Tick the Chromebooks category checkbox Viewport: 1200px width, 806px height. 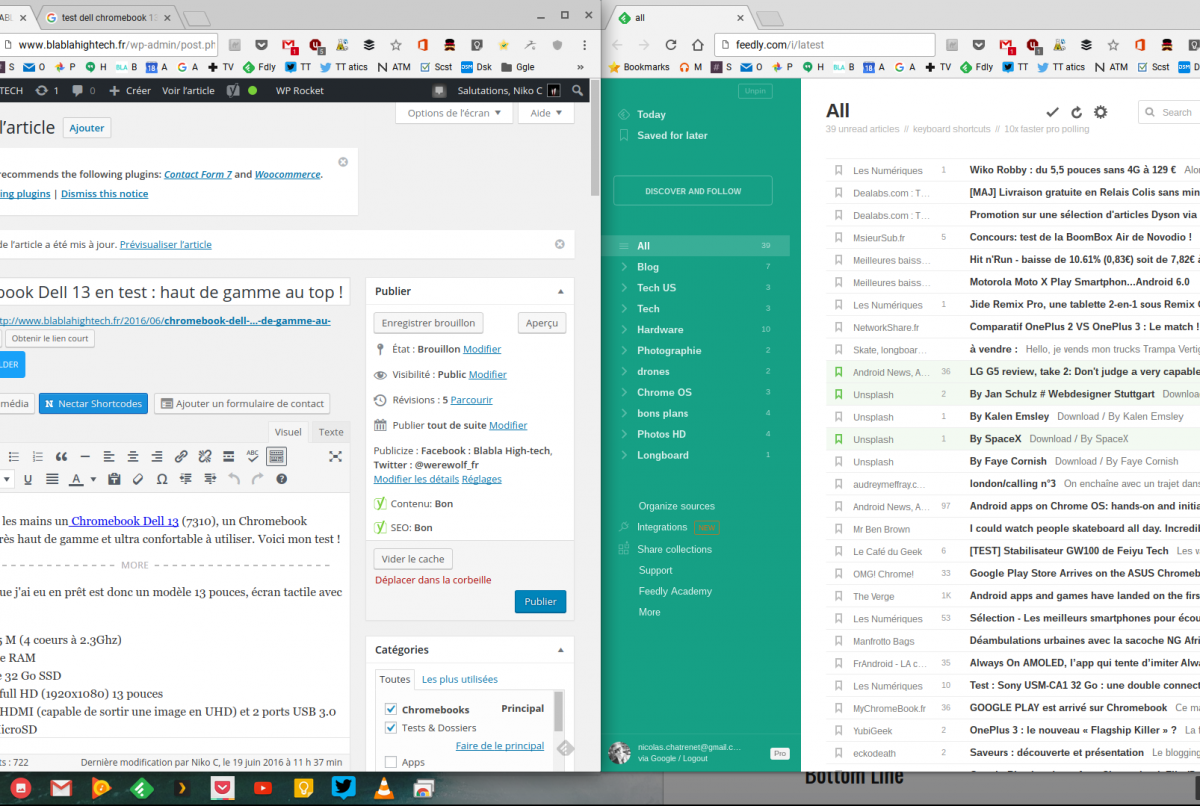tap(391, 709)
